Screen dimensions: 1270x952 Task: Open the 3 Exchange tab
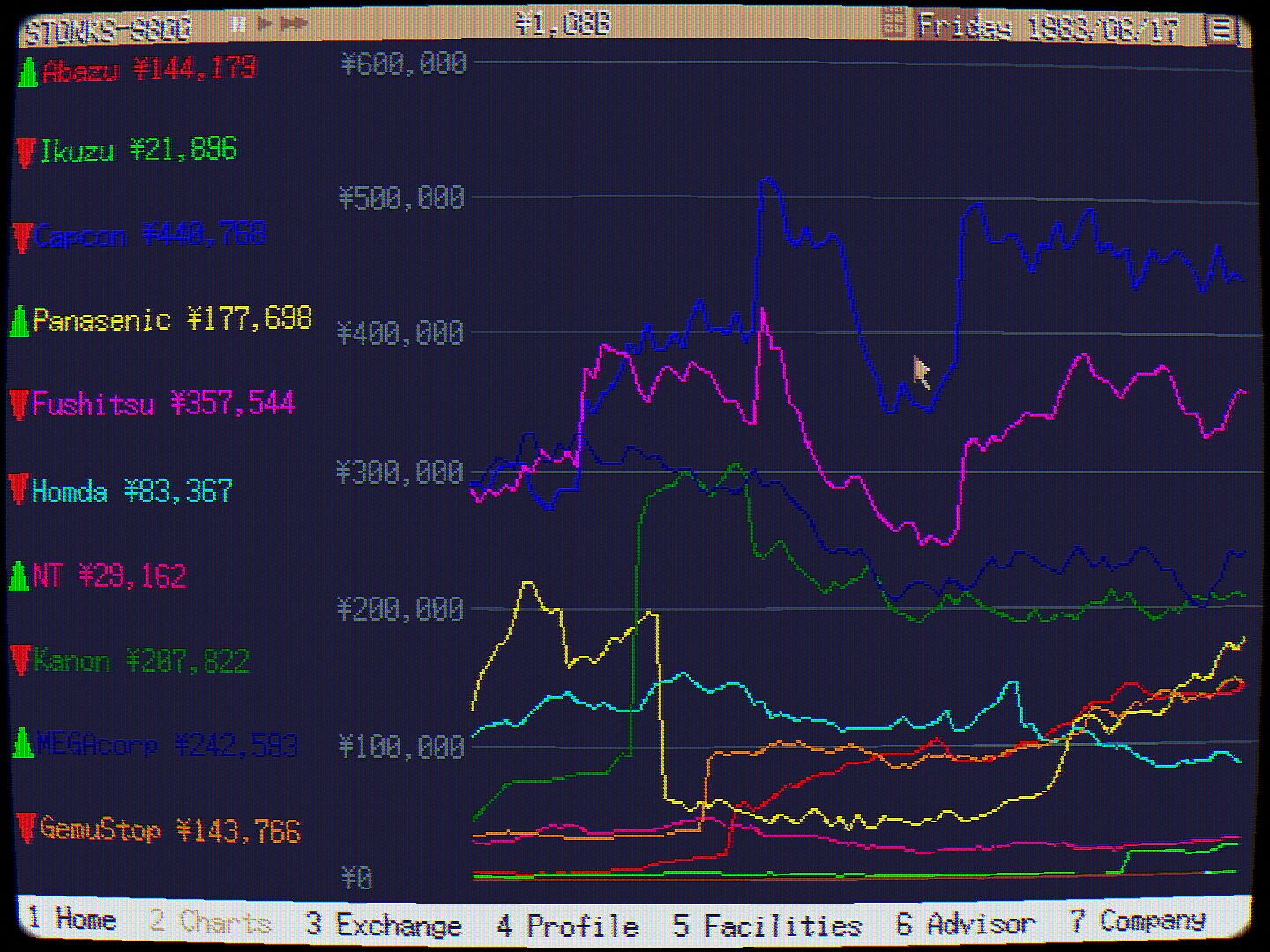click(384, 925)
